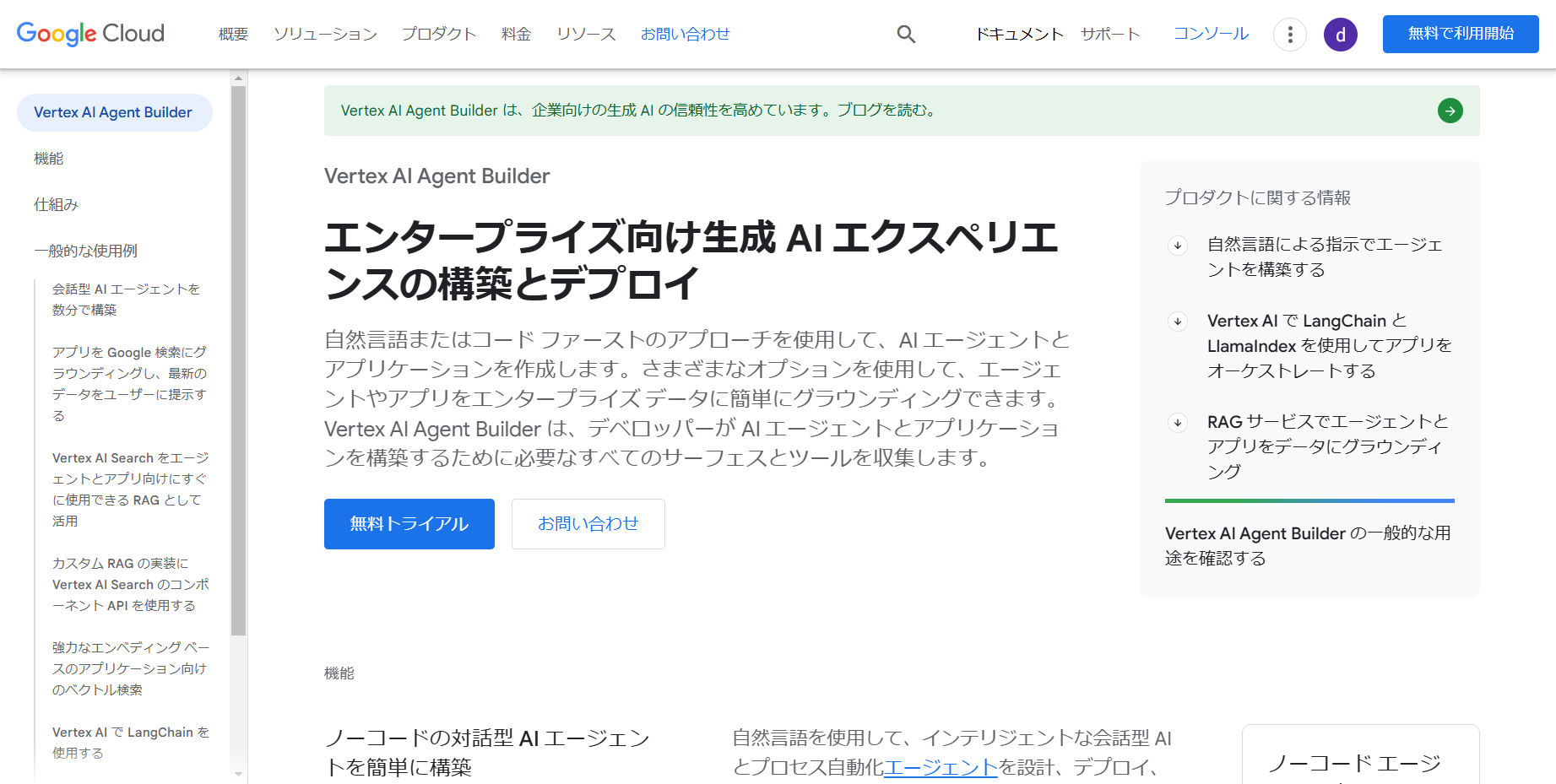Open 会話型 AI エージェントを数分で構築 sidebar item
Viewport: 1556px width, 784px height.
tap(127, 300)
